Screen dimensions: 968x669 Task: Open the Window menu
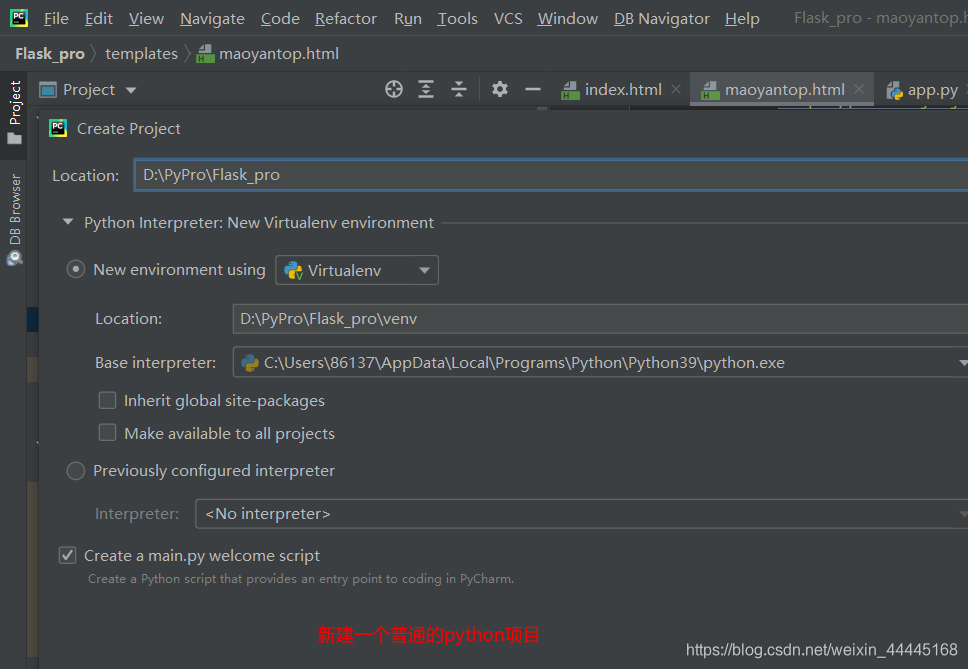click(567, 19)
